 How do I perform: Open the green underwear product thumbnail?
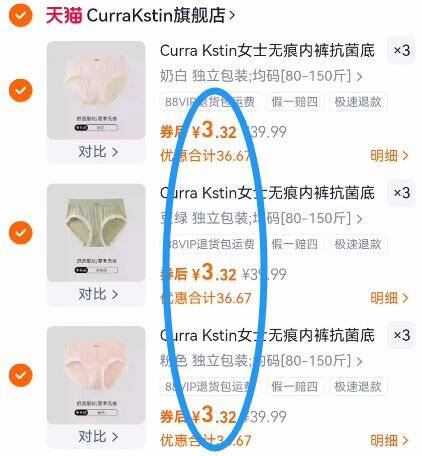96,232
